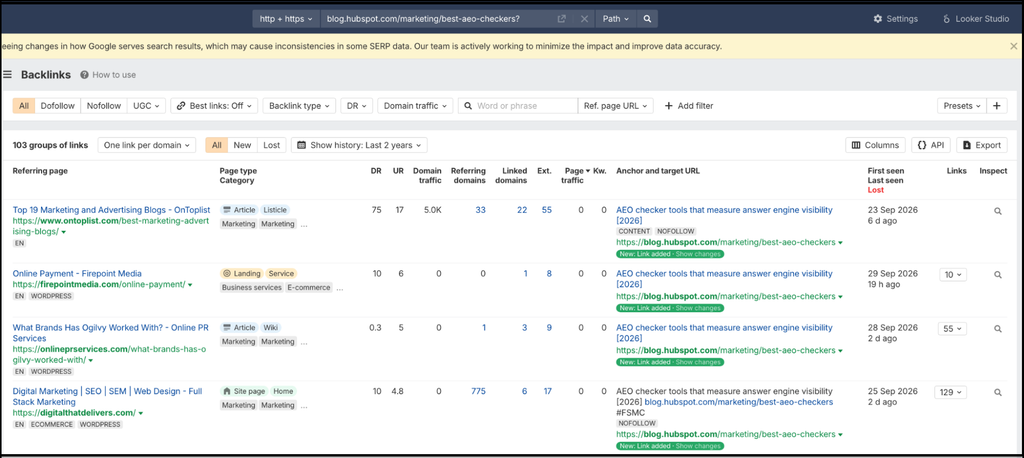Screen dimensions: 1024x458
Task: Expand the digitalthatdelivers.com URL arrow
Action: (x=140, y=414)
